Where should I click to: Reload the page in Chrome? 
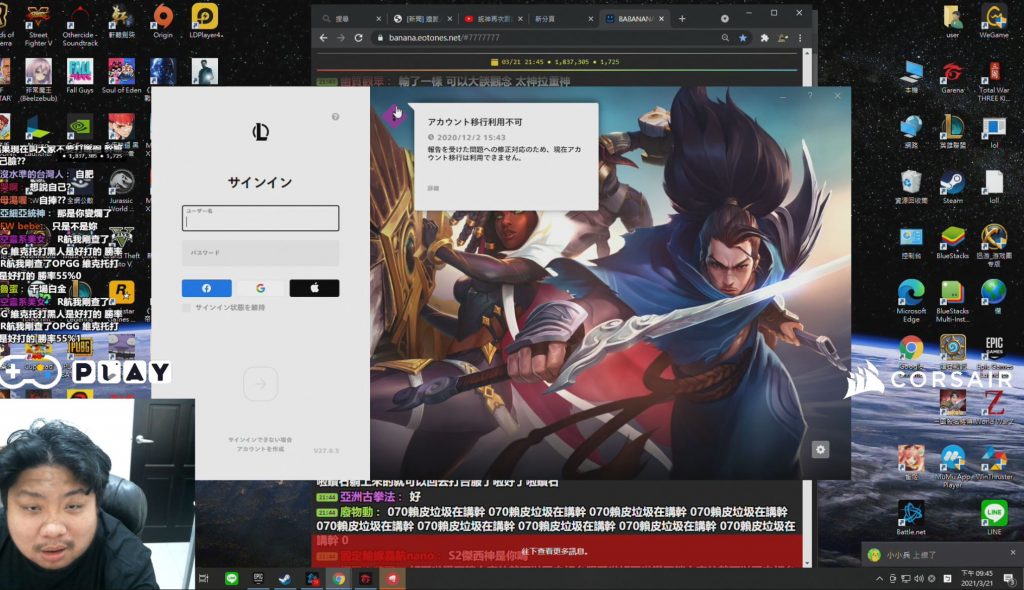pyautogui.click(x=360, y=38)
